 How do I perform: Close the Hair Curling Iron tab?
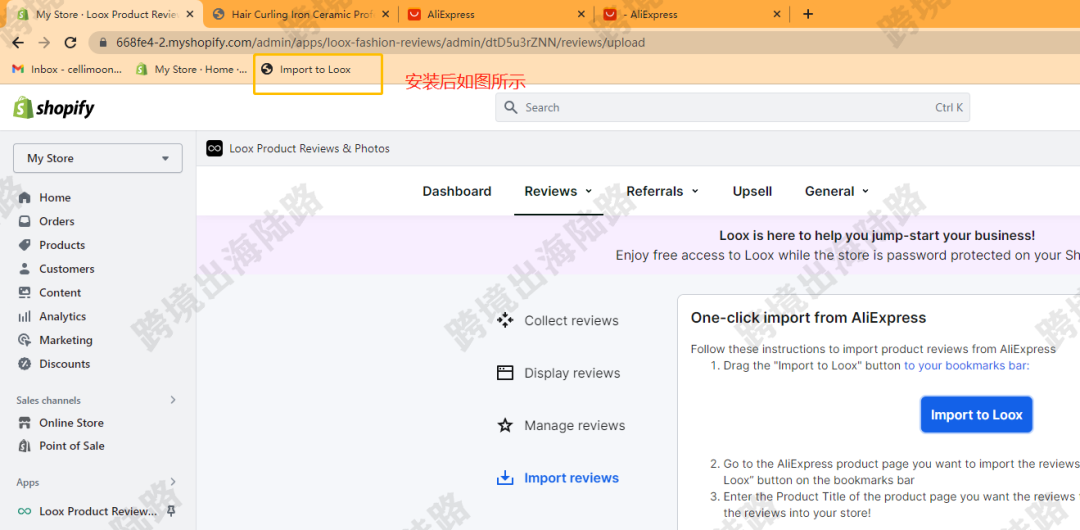point(385,14)
